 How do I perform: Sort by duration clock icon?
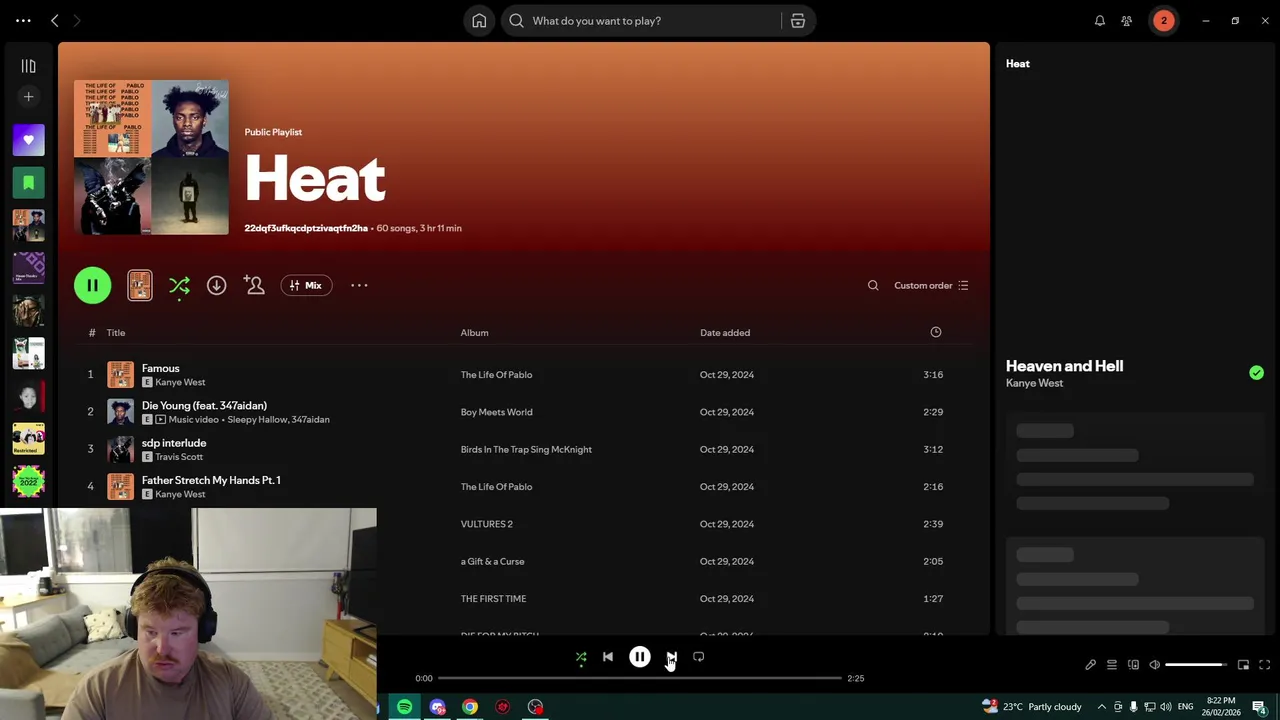[x=936, y=332]
